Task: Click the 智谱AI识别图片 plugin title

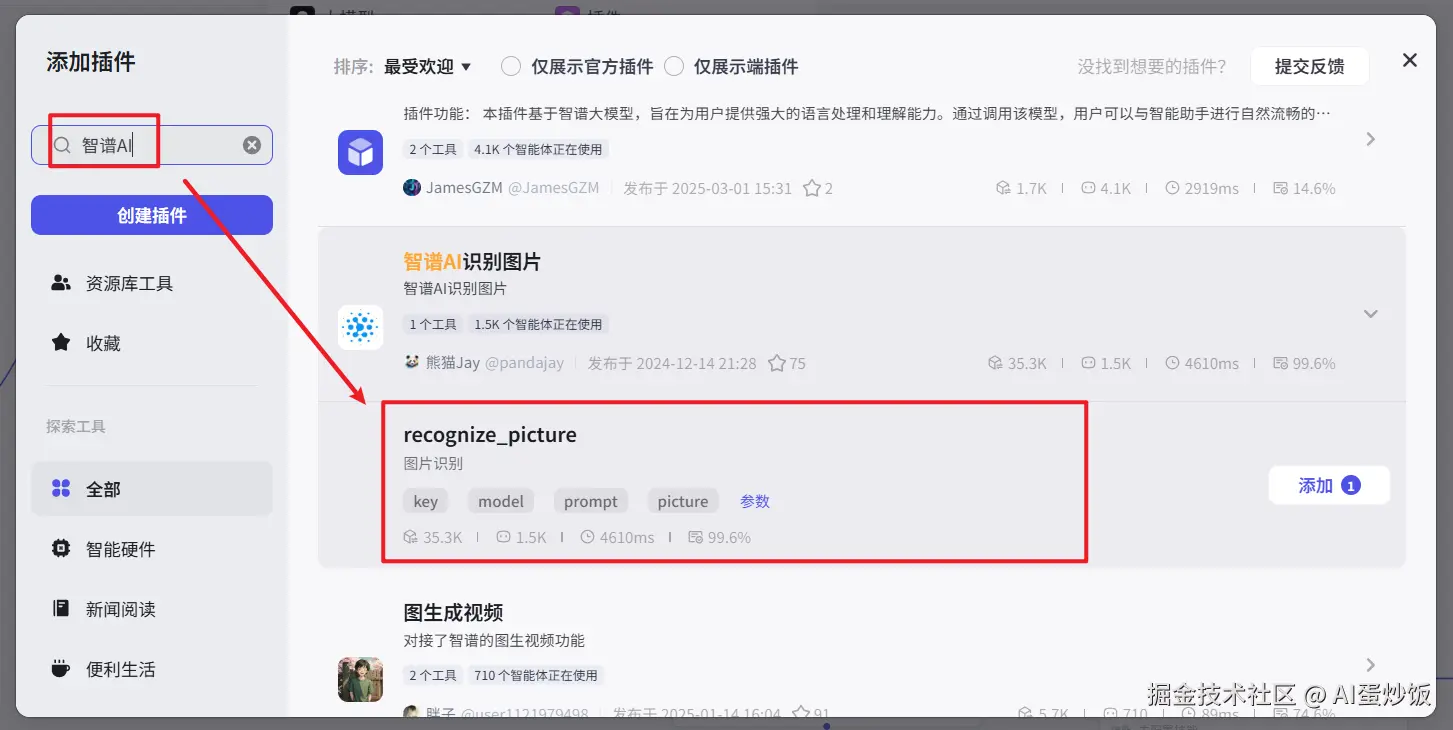Action: coord(472,262)
